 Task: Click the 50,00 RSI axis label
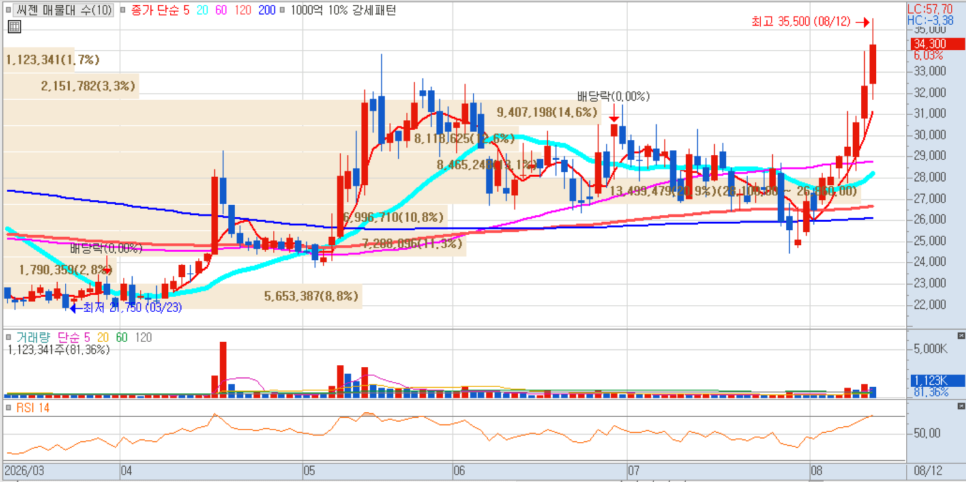tap(928, 433)
